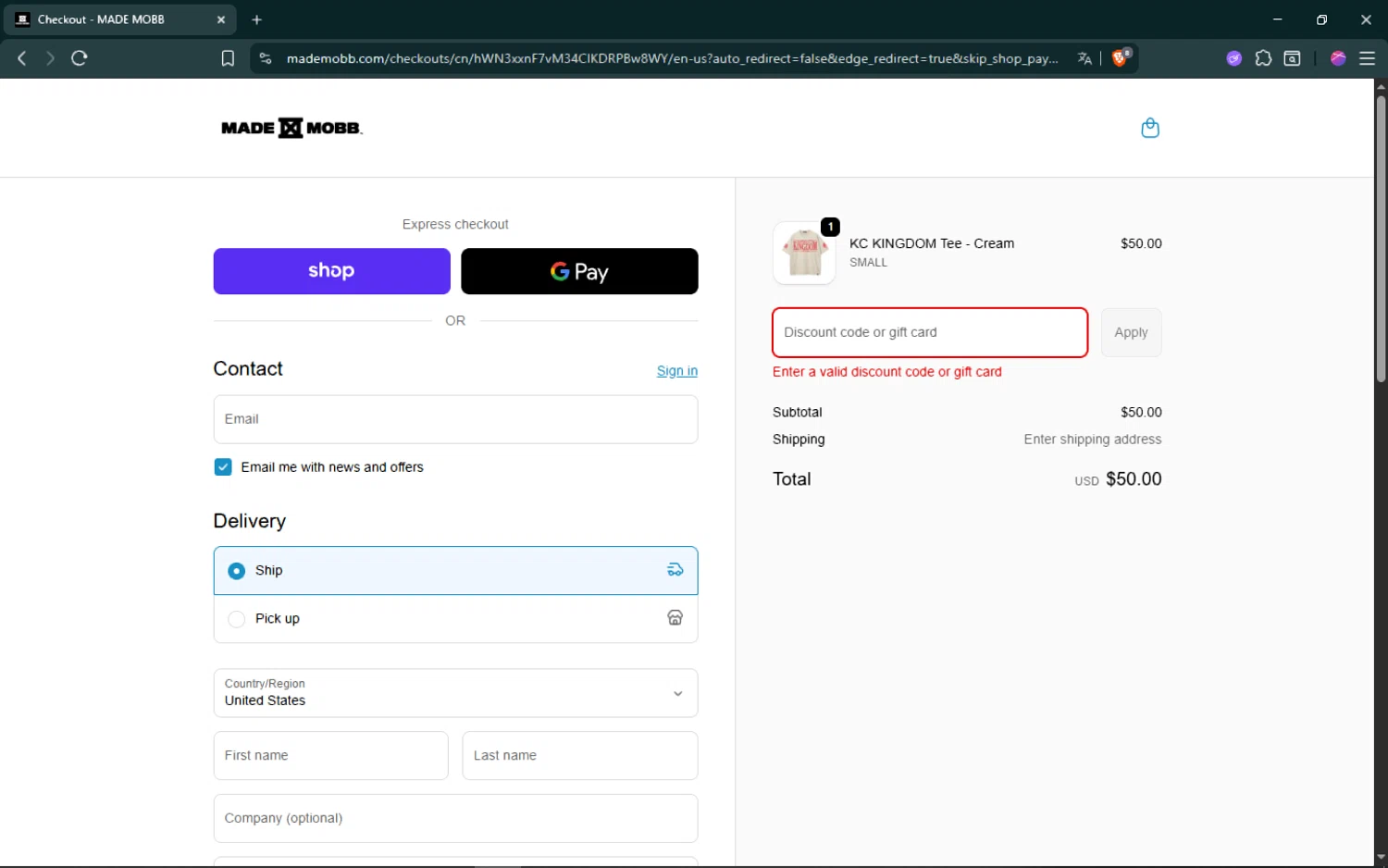Focus the First name field
The width and height of the screenshot is (1388, 868).
(330, 755)
